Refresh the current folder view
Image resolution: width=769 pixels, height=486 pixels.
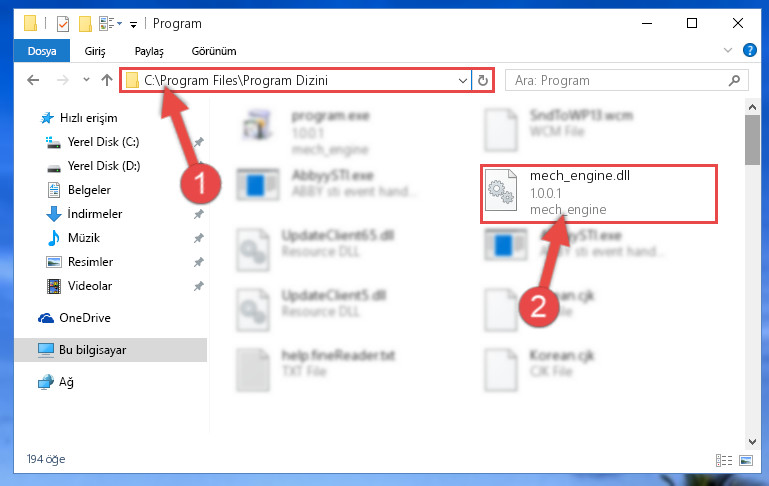pyautogui.click(x=483, y=80)
